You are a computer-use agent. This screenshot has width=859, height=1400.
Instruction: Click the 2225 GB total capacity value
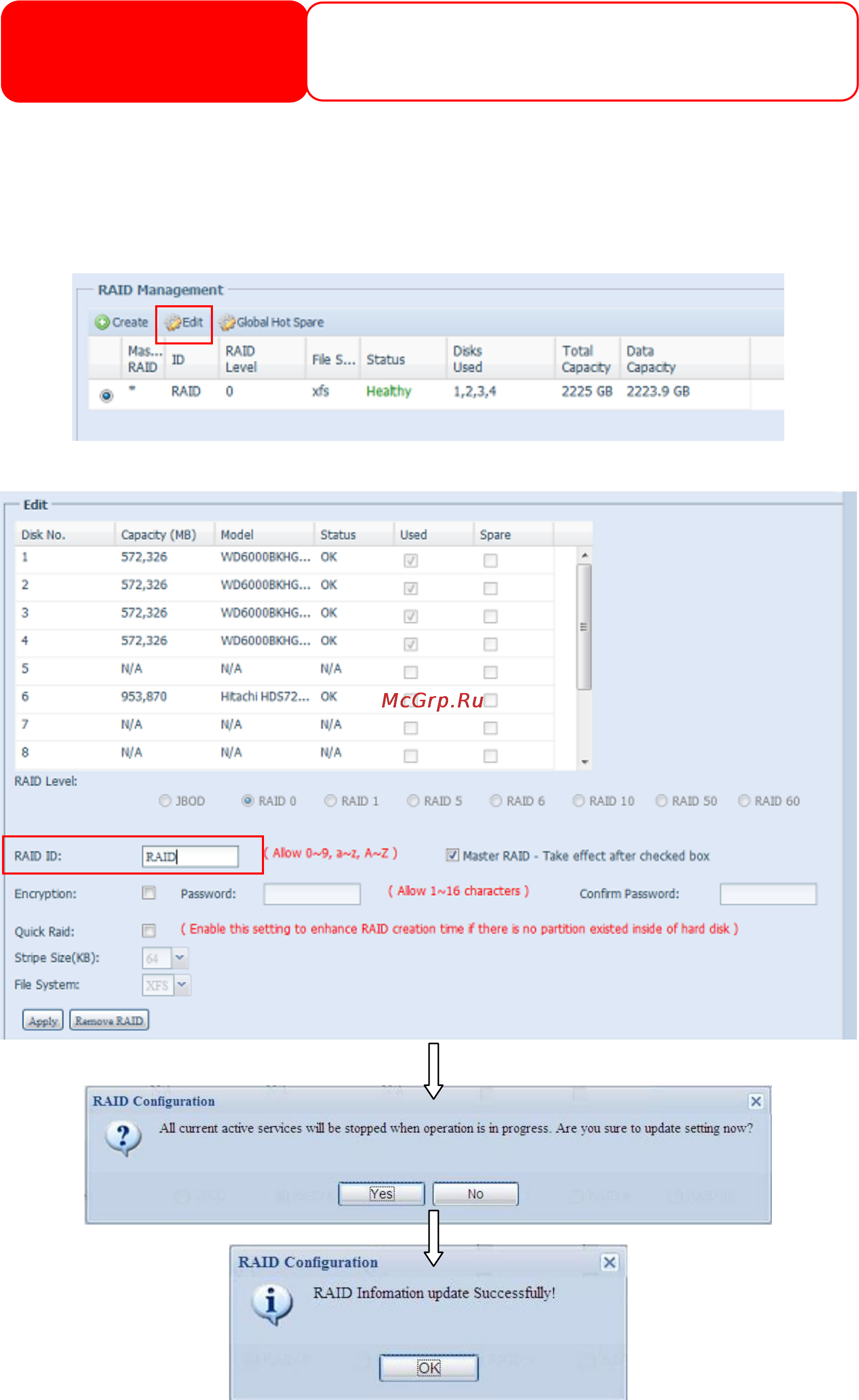point(587,391)
